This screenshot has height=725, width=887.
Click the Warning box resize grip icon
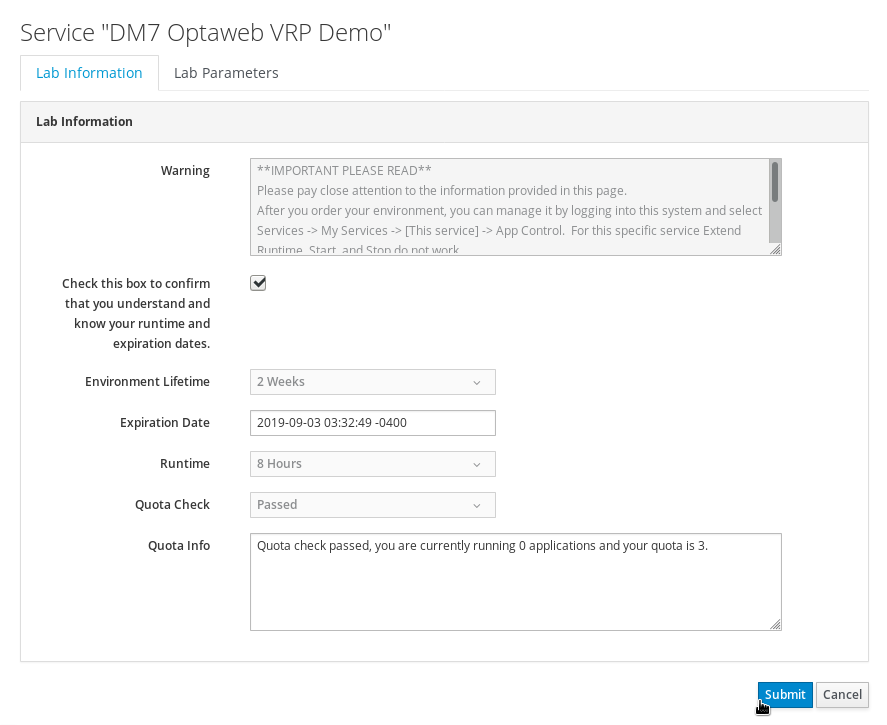point(775,249)
